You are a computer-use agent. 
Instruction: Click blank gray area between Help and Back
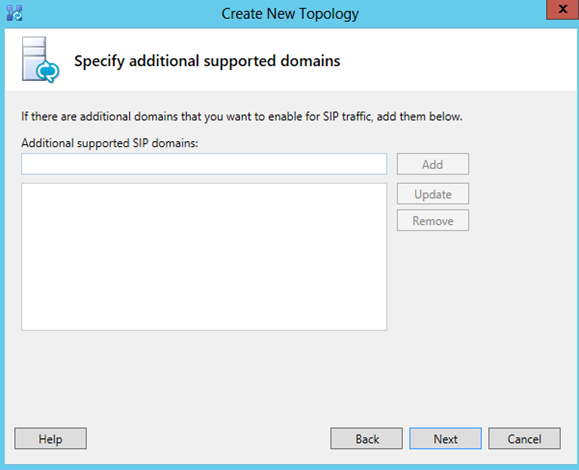tap(209, 439)
